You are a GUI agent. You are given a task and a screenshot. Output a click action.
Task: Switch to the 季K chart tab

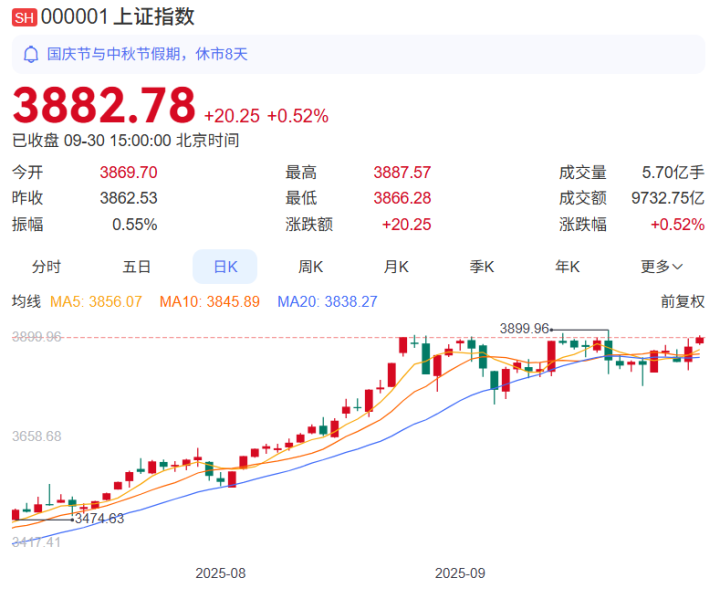tap(482, 266)
